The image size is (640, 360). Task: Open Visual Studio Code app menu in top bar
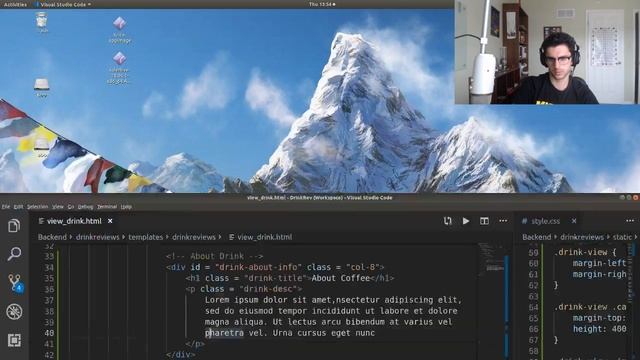tap(63, 4)
